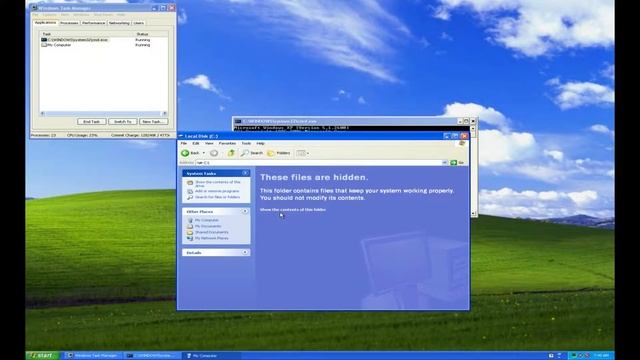Click 'Show the contents of this folder' link
The height and width of the screenshot is (360, 640).
pyautogui.click(x=293, y=209)
